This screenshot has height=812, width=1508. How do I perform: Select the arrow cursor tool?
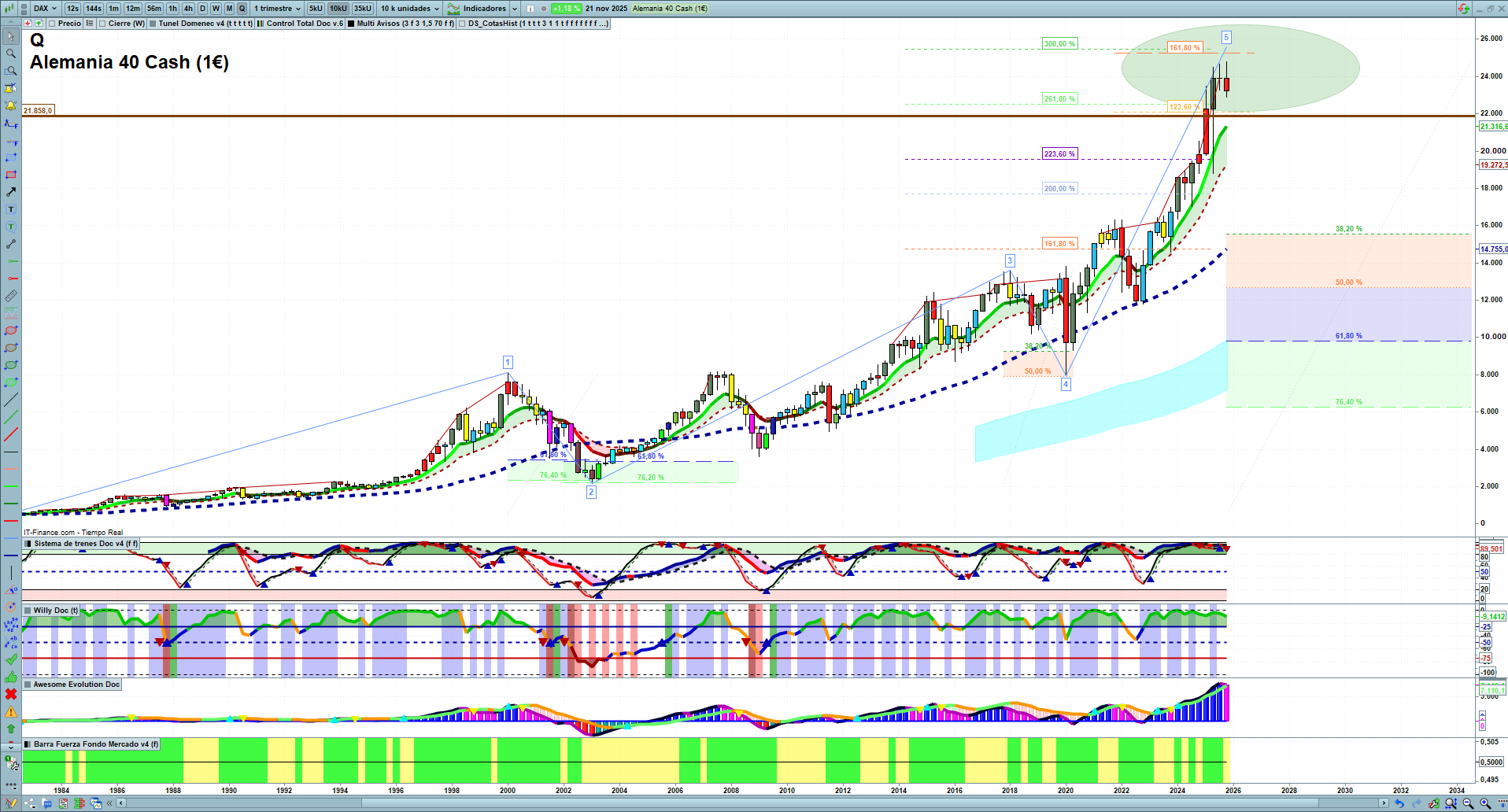pyautogui.click(x=11, y=36)
